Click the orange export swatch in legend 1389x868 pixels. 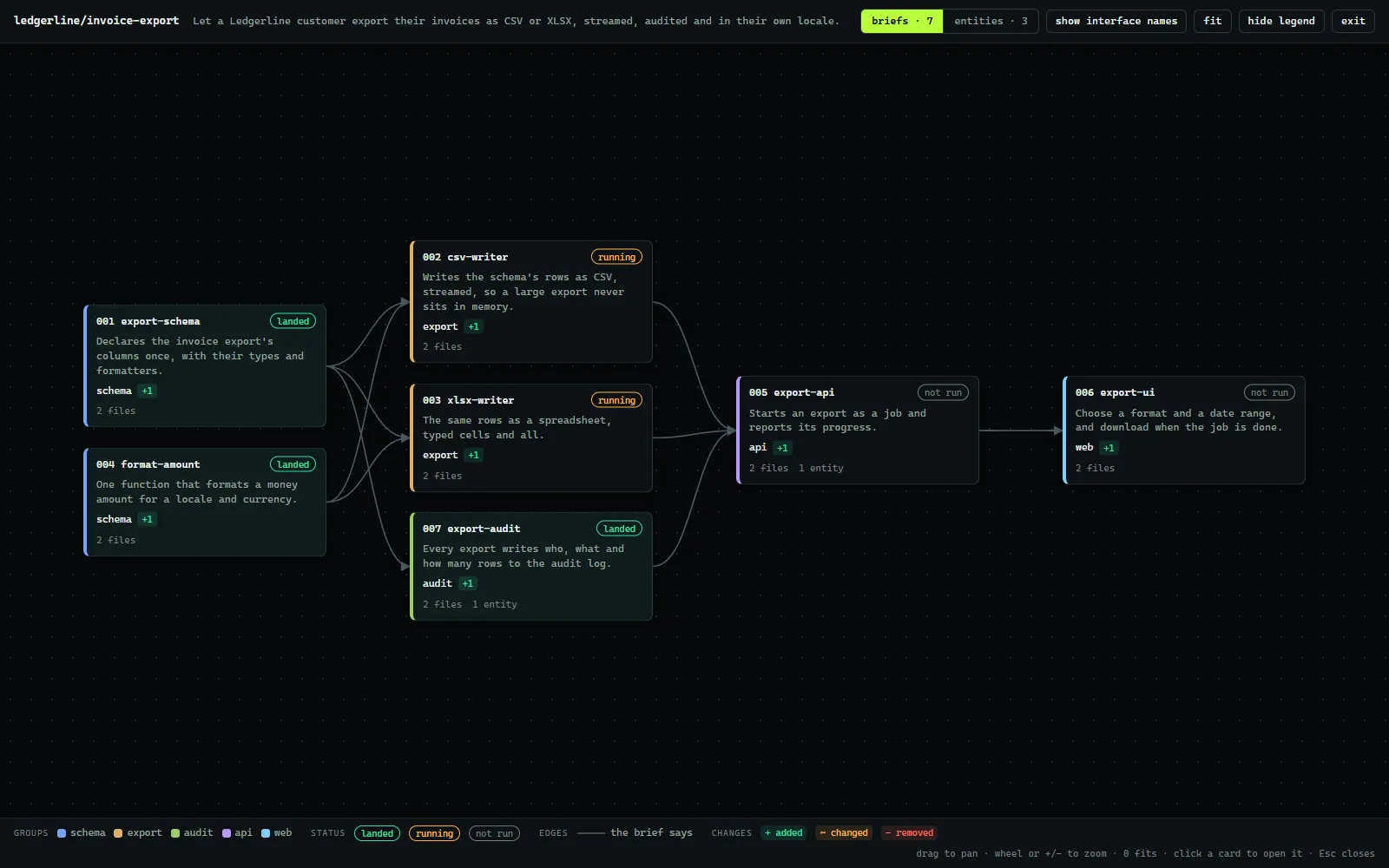pyautogui.click(x=118, y=833)
